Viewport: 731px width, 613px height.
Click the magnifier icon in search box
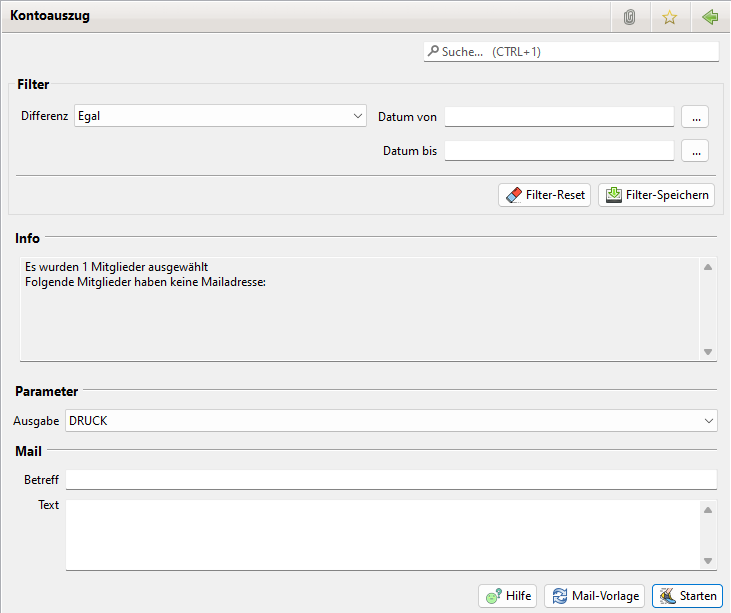[x=433, y=51]
